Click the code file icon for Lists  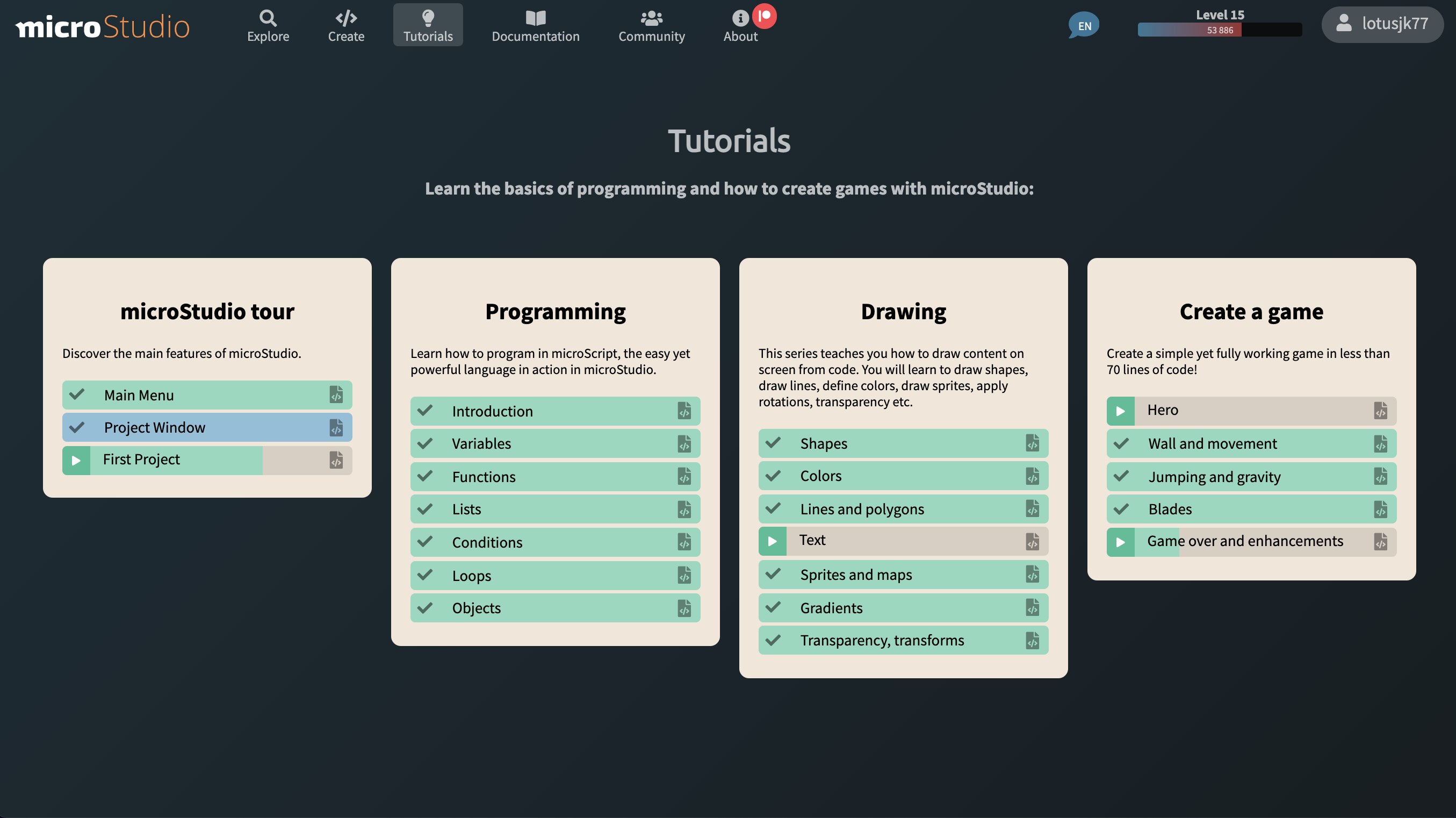click(x=684, y=510)
